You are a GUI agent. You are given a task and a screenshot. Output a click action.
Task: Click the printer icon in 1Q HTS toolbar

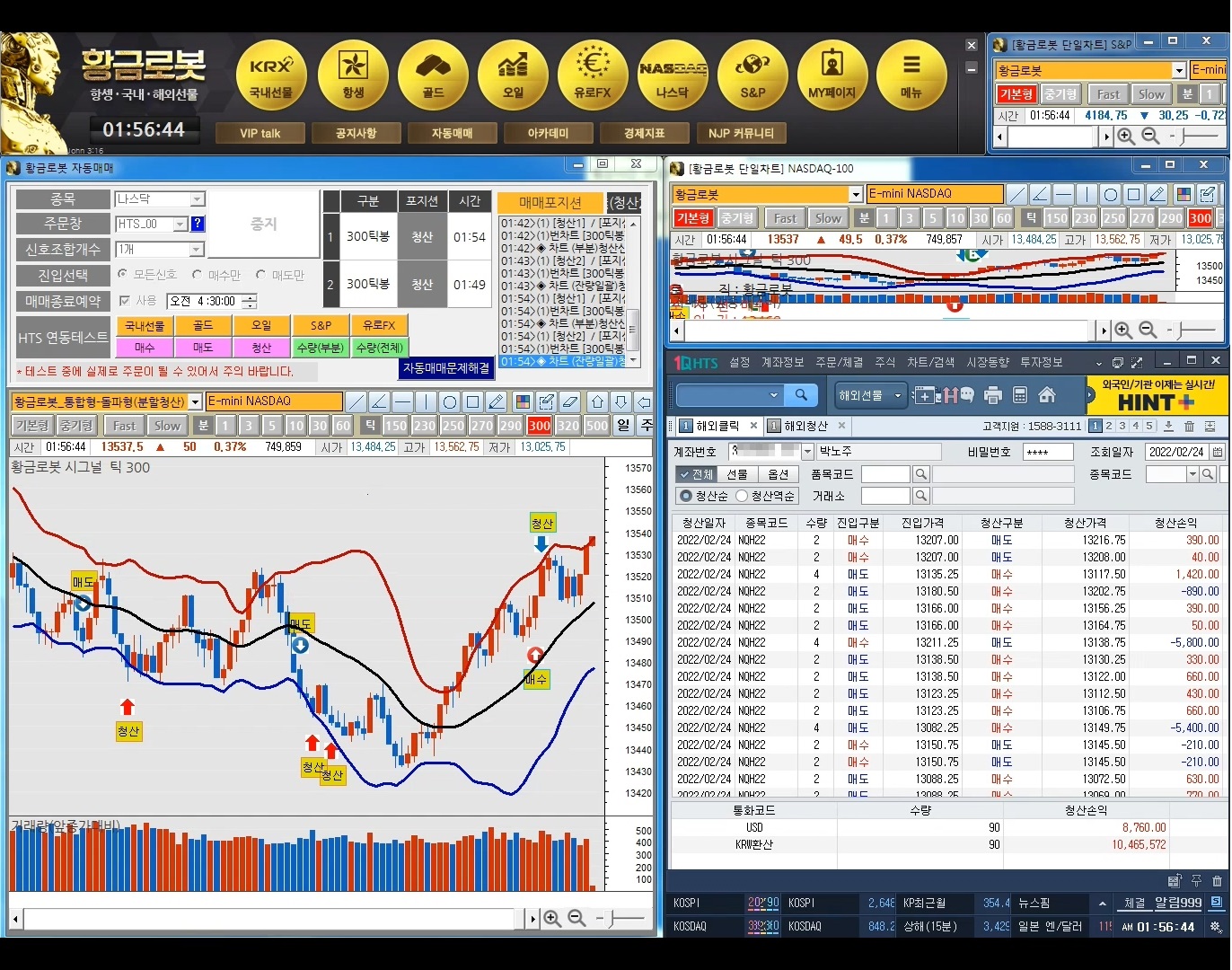[992, 395]
